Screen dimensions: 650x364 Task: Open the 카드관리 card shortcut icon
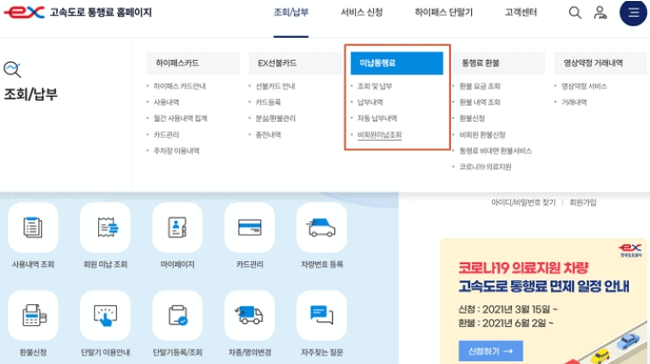click(x=250, y=228)
